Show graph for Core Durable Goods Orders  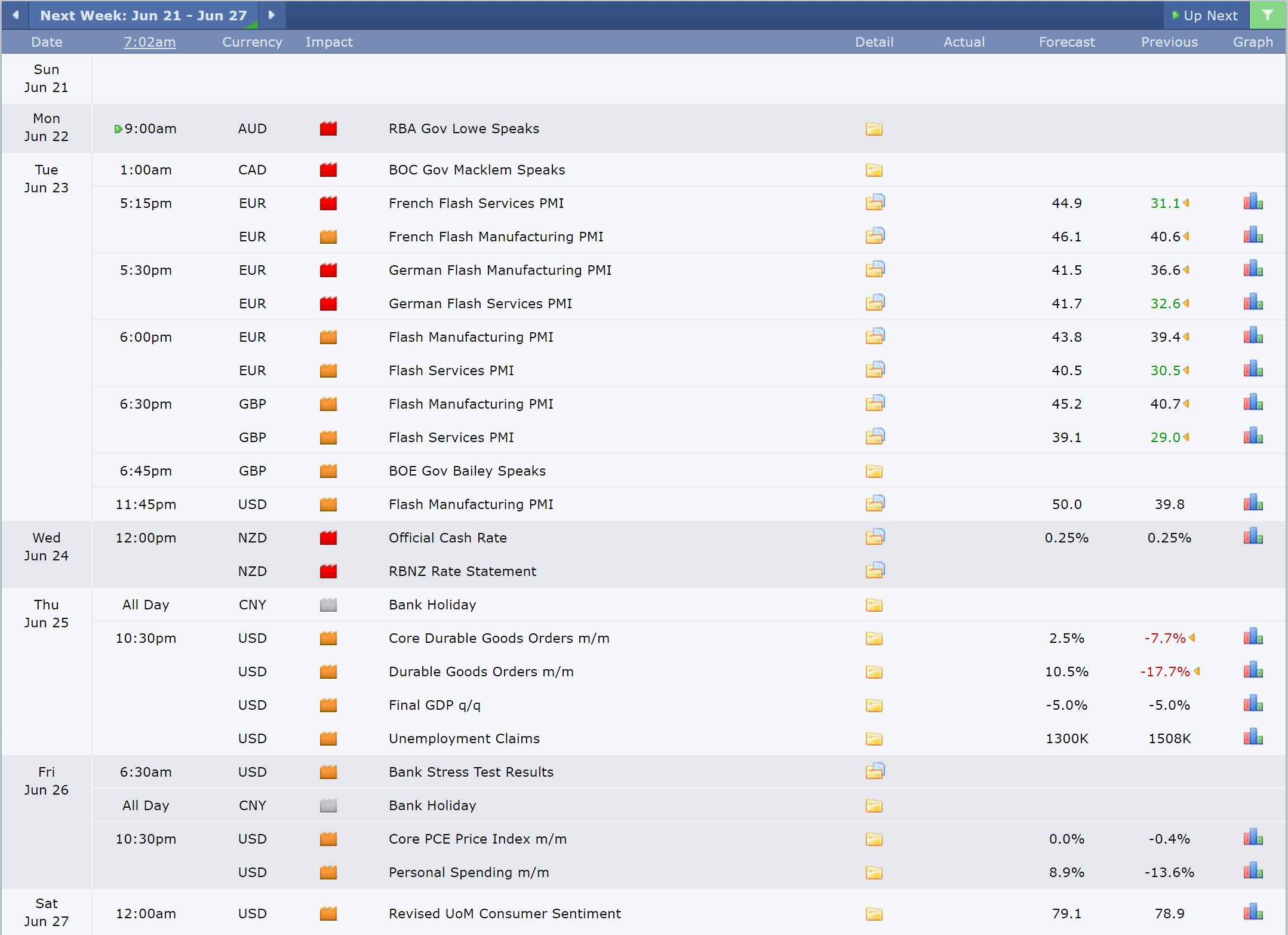point(1253,636)
